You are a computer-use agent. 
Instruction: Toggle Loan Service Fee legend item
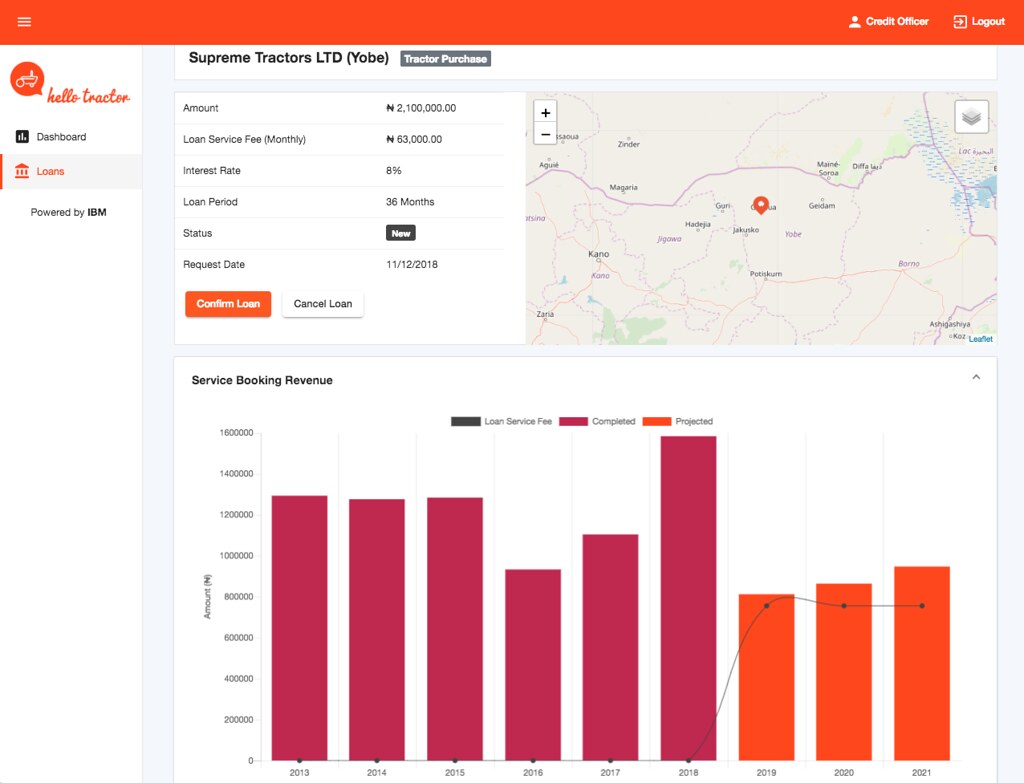click(501, 421)
